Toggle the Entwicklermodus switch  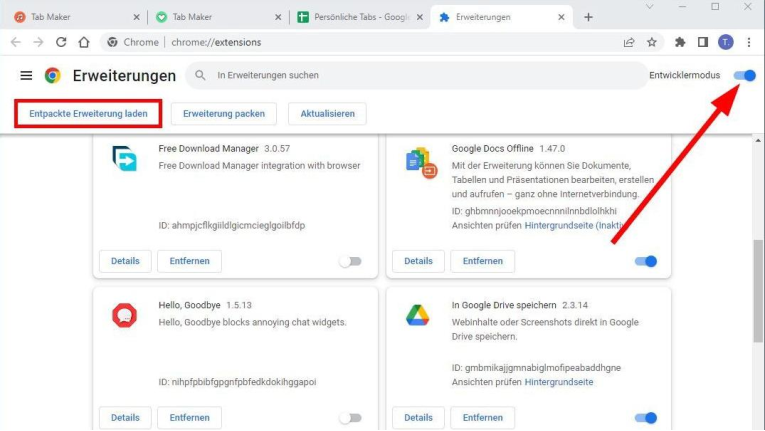click(745, 76)
